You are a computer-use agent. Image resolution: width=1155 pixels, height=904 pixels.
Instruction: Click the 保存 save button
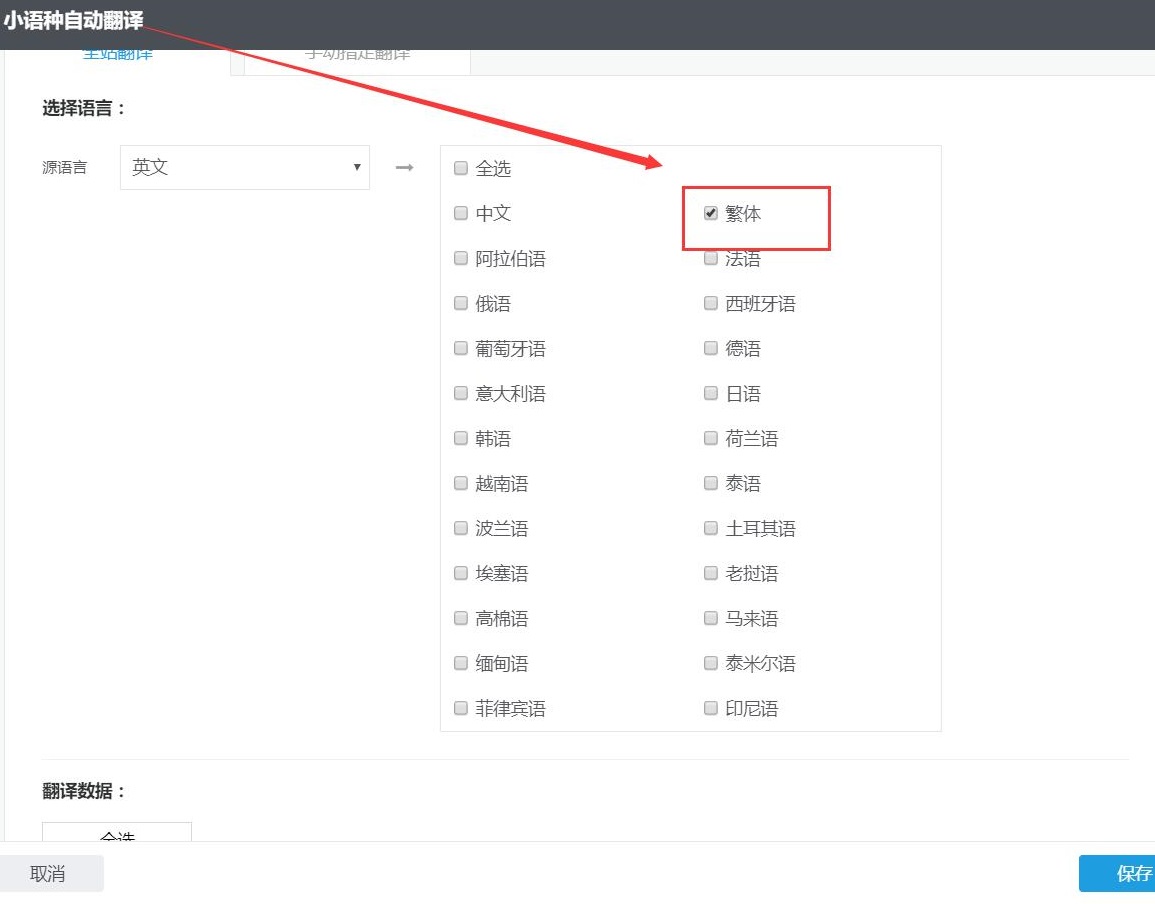click(x=1131, y=872)
